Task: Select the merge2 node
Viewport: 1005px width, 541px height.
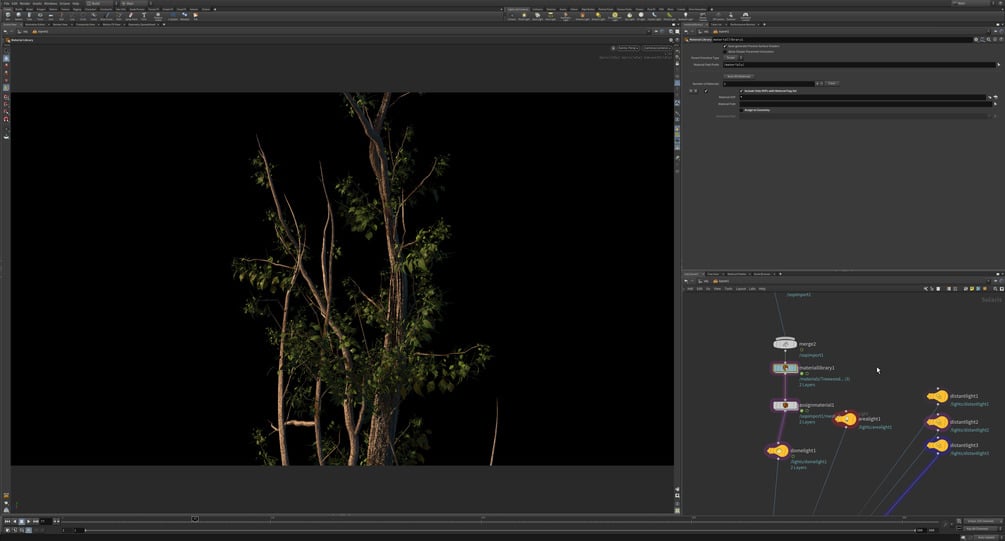Action: click(785, 344)
